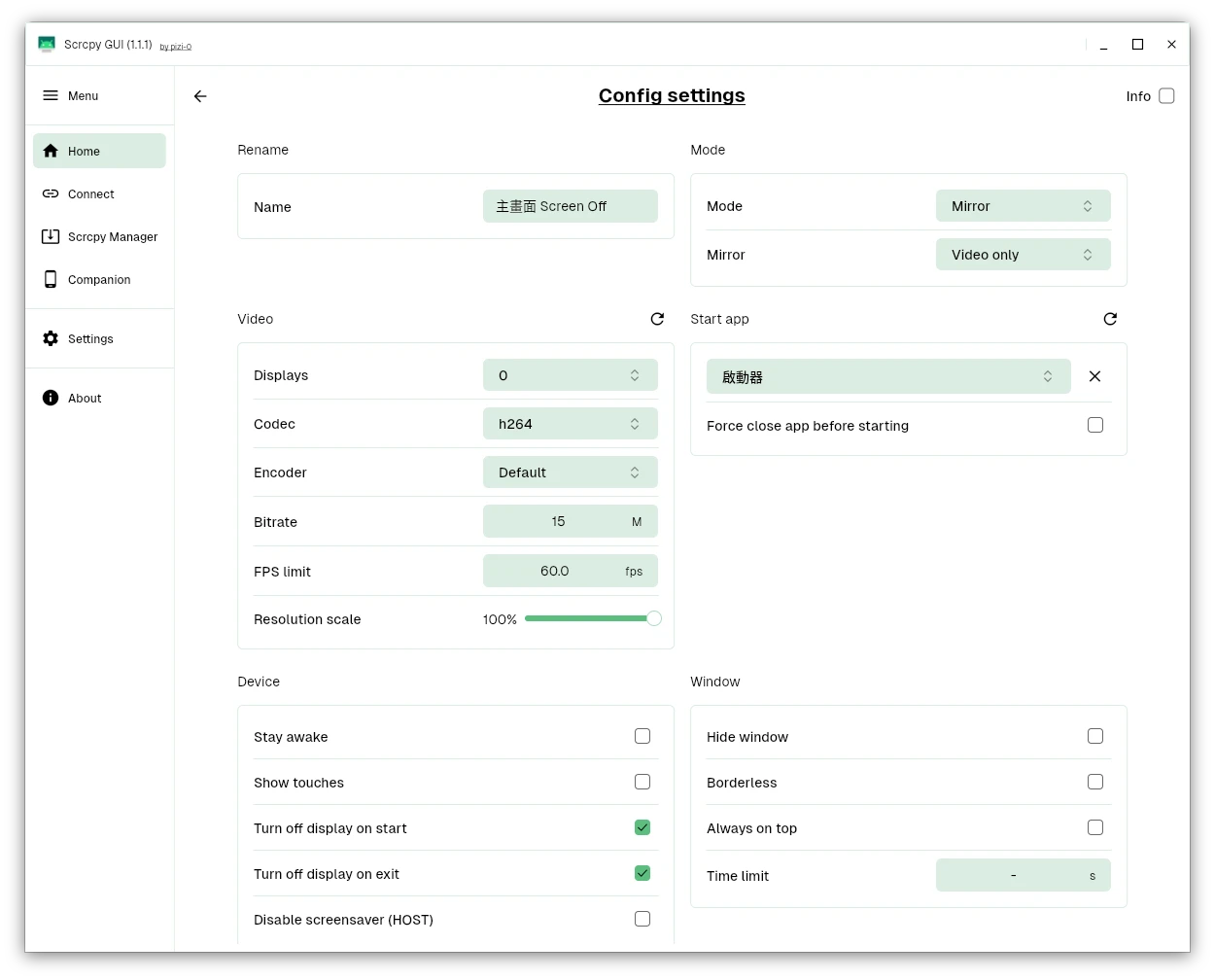Screen dimensions: 1215x980
Task: Refresh the Start app list
Action: click(x=1110, y=319)
